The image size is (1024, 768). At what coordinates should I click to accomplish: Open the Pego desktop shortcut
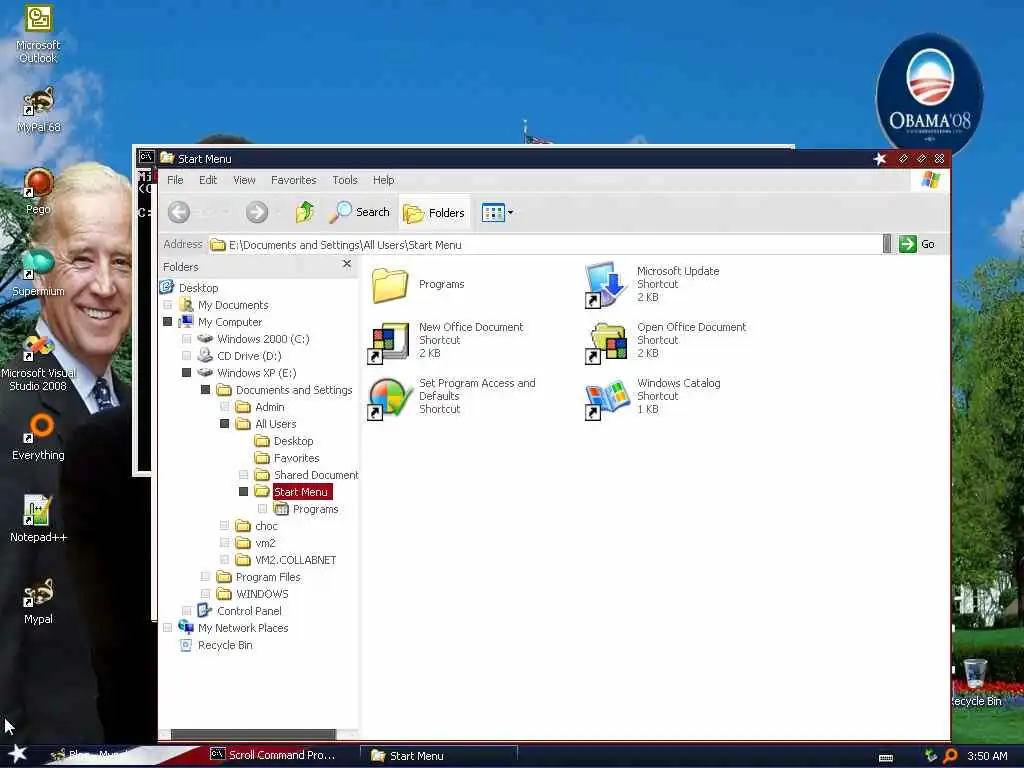(x=38, y=192)
